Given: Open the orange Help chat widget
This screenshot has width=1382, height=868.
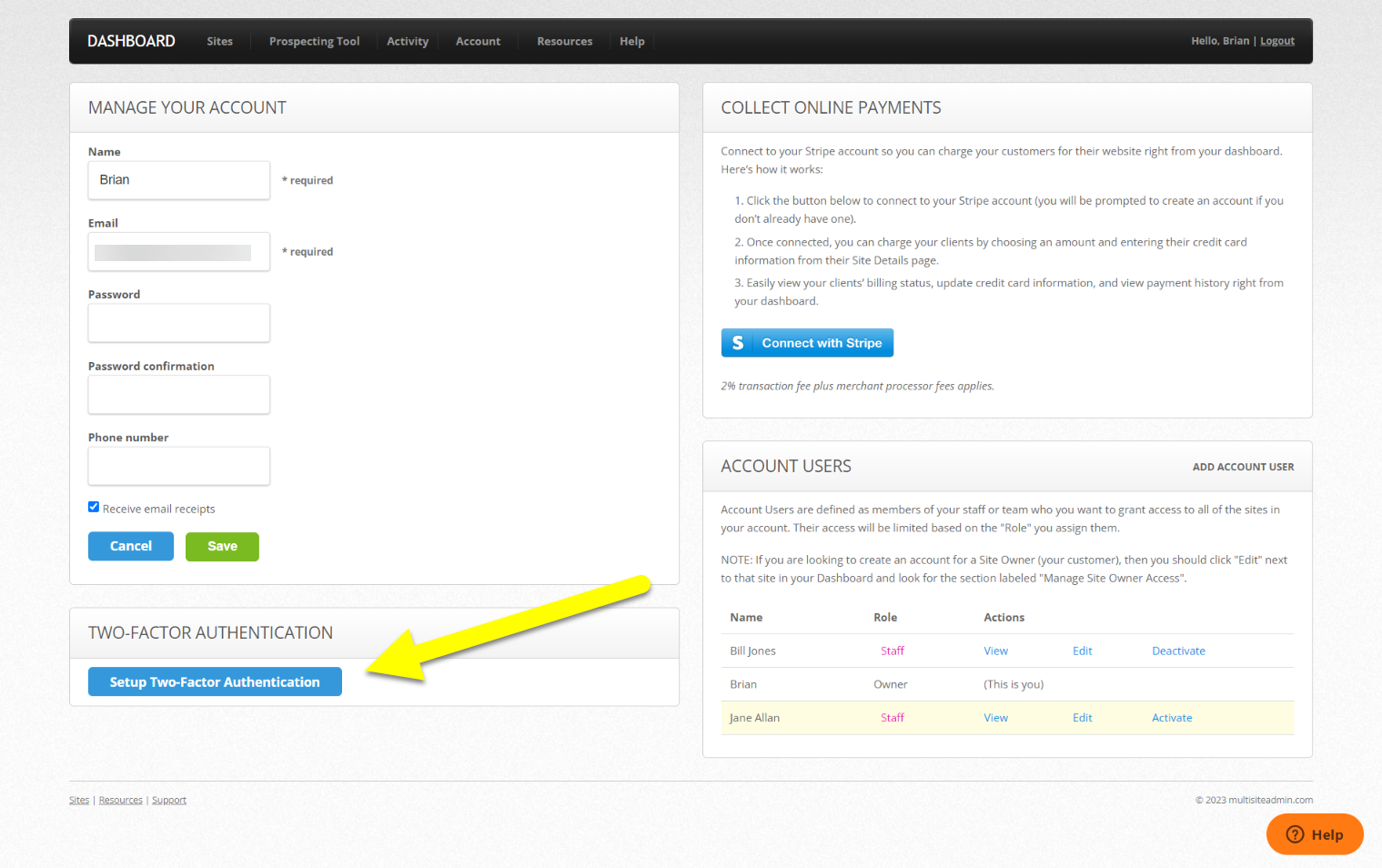Looking at the screenshot, I should click(x=1315, y=834).
